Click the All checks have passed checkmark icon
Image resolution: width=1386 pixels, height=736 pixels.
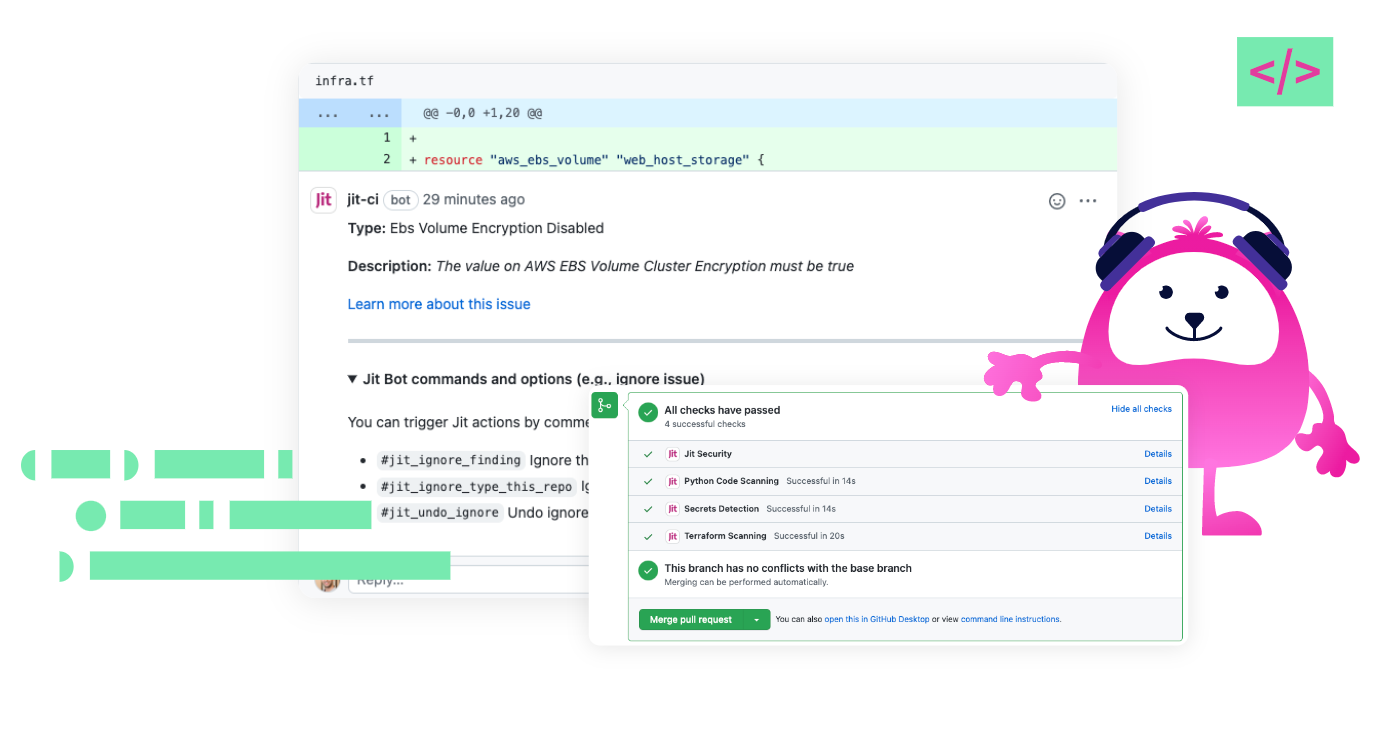[648, 412]
